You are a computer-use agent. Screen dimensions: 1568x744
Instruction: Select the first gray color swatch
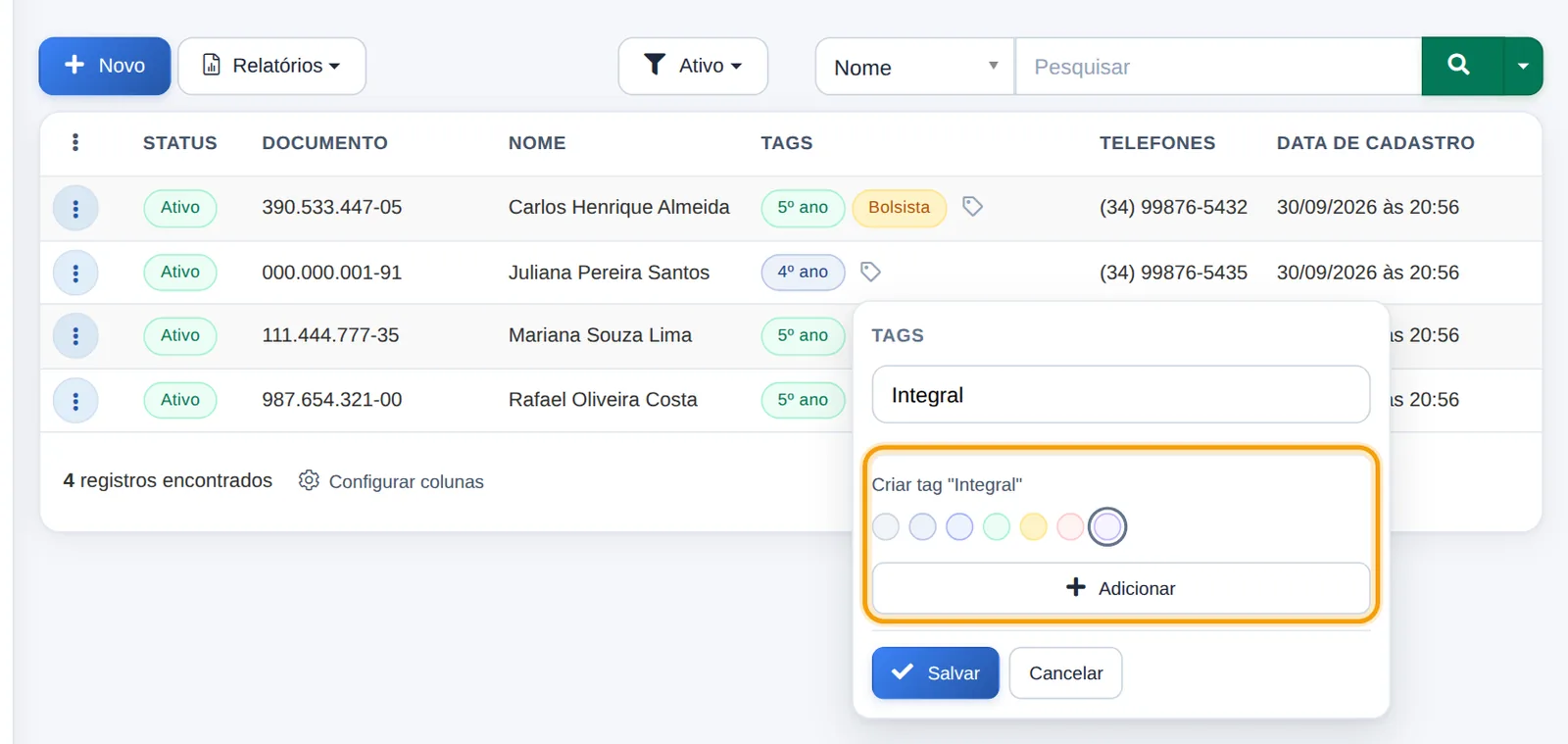(x=886, y=527)
